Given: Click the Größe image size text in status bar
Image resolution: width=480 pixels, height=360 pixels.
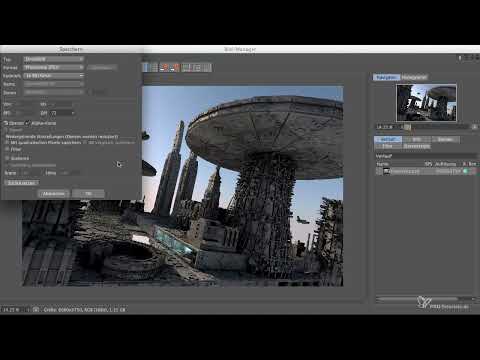Looking at the screenshot, I should point(85,310).
